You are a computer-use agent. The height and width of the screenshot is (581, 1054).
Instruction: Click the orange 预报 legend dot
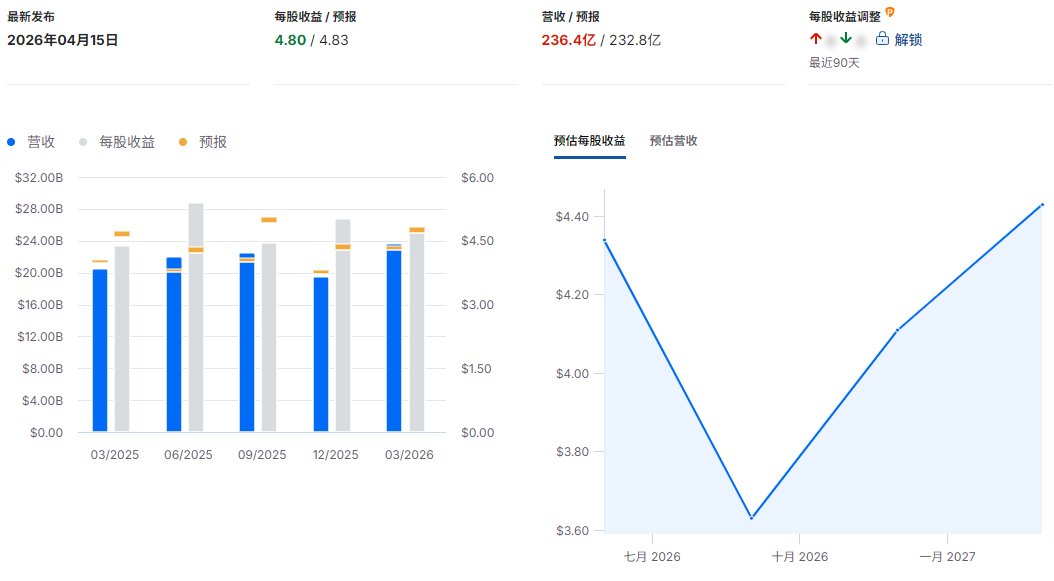click(183, 142)
